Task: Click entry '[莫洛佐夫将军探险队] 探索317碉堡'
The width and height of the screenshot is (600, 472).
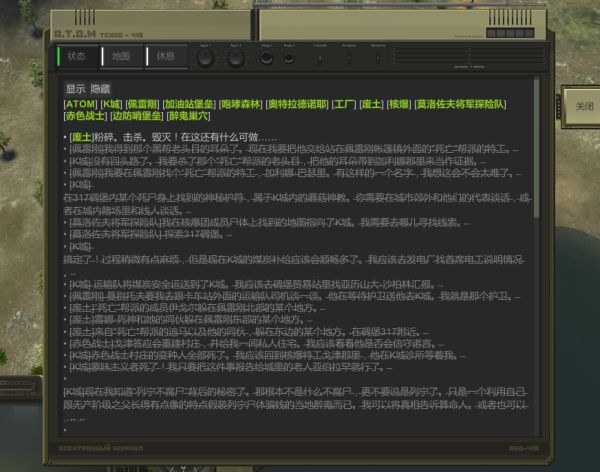Action: (x=150, y=234)
